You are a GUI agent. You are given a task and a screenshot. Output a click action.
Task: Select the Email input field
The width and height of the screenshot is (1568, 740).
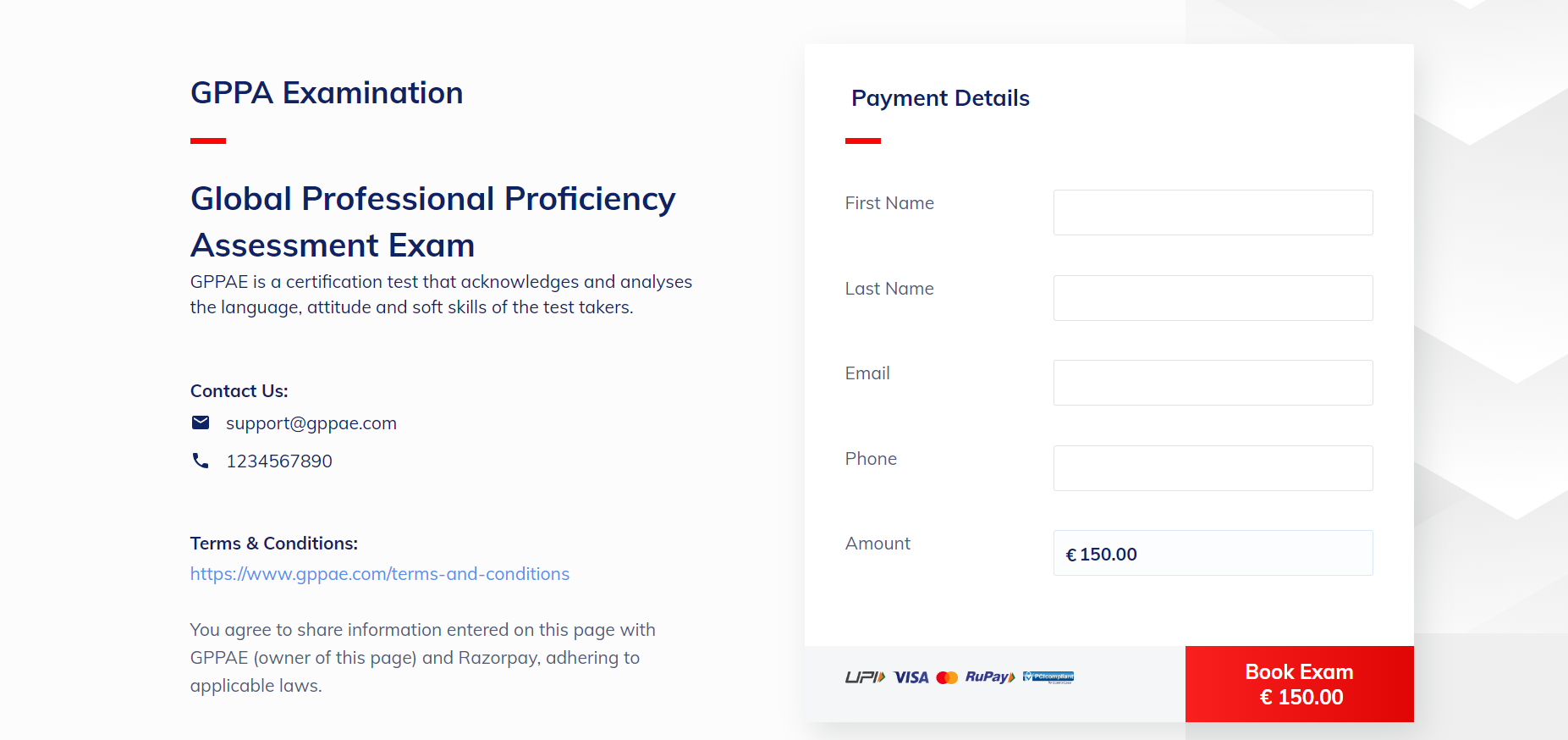(x=1213, y=383)
